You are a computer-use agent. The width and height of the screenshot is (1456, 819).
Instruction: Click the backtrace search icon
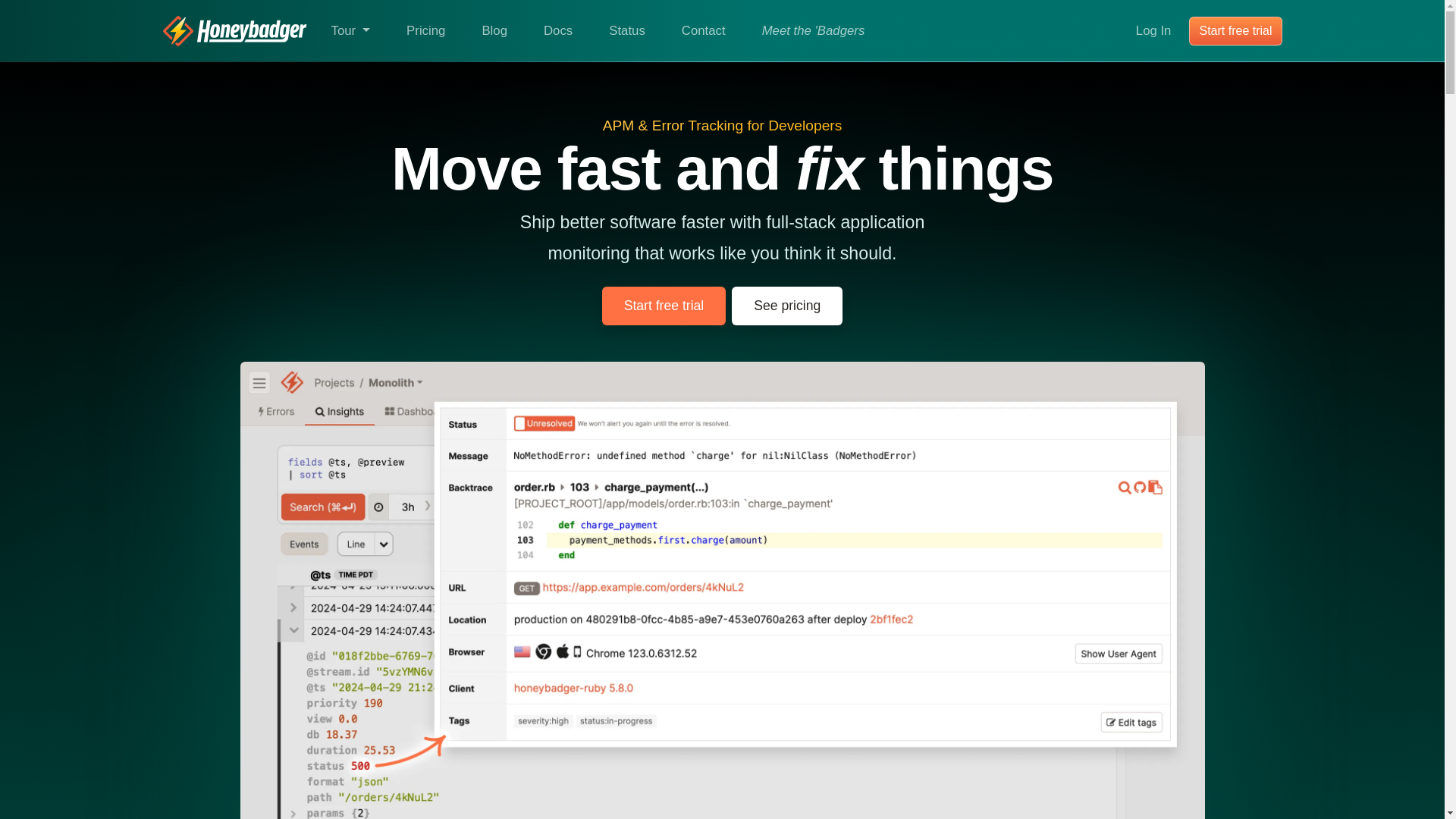point(1125,488)
